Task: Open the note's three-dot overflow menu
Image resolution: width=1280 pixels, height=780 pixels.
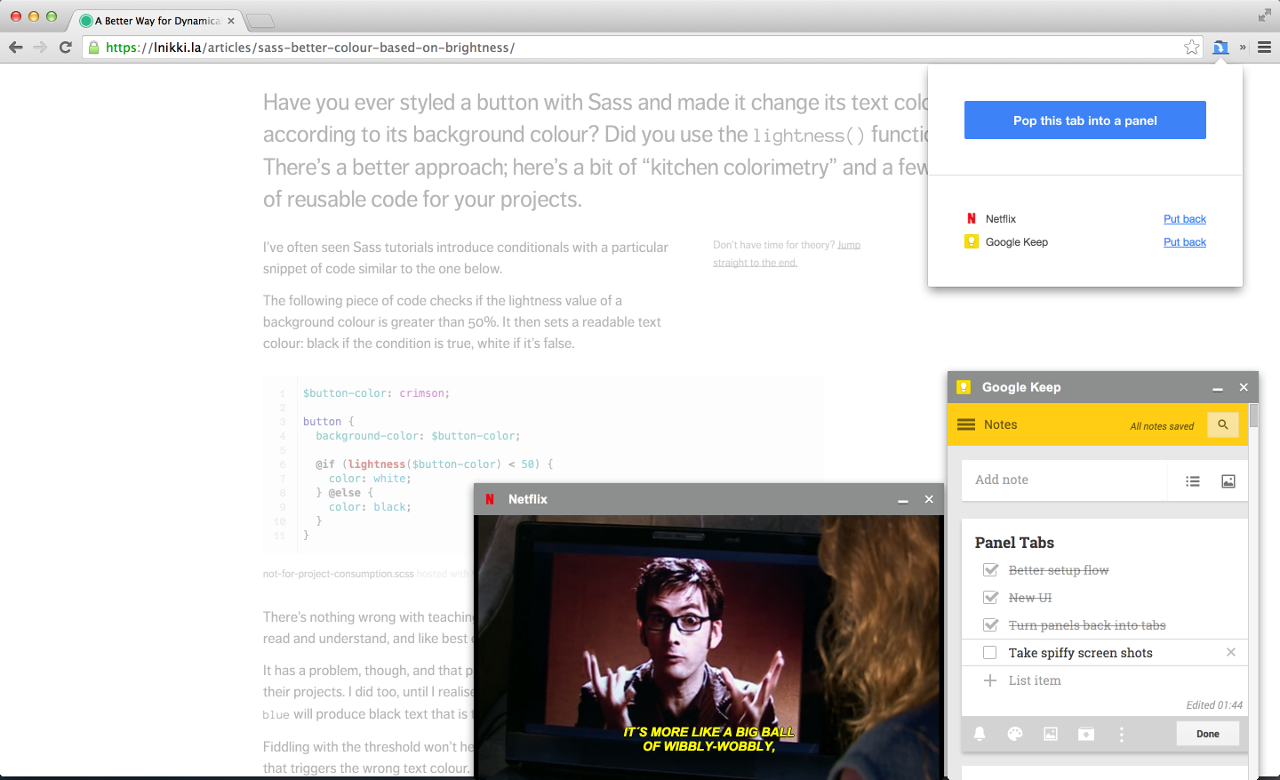Action: coord(1121,733)
